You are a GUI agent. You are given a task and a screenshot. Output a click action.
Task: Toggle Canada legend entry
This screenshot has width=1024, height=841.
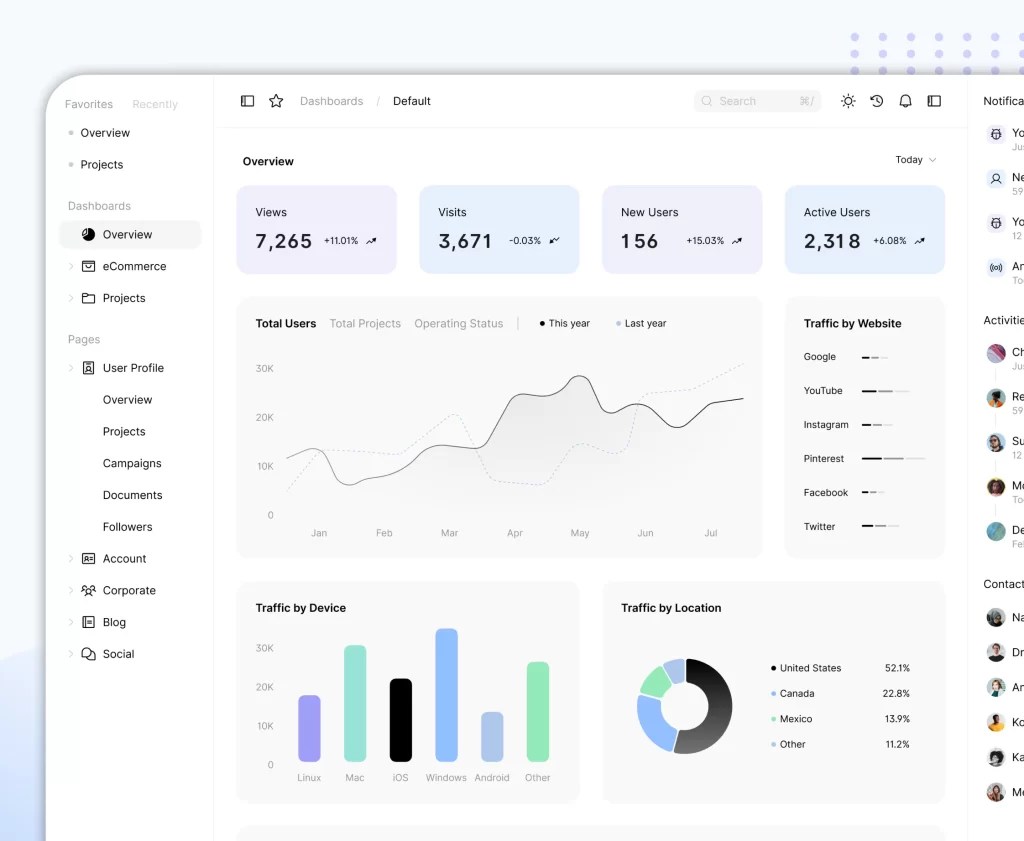tap(793, 693)
